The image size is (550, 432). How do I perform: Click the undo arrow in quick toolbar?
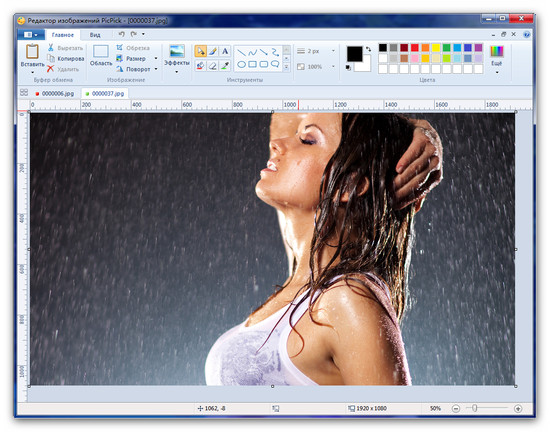coord(122,34)
